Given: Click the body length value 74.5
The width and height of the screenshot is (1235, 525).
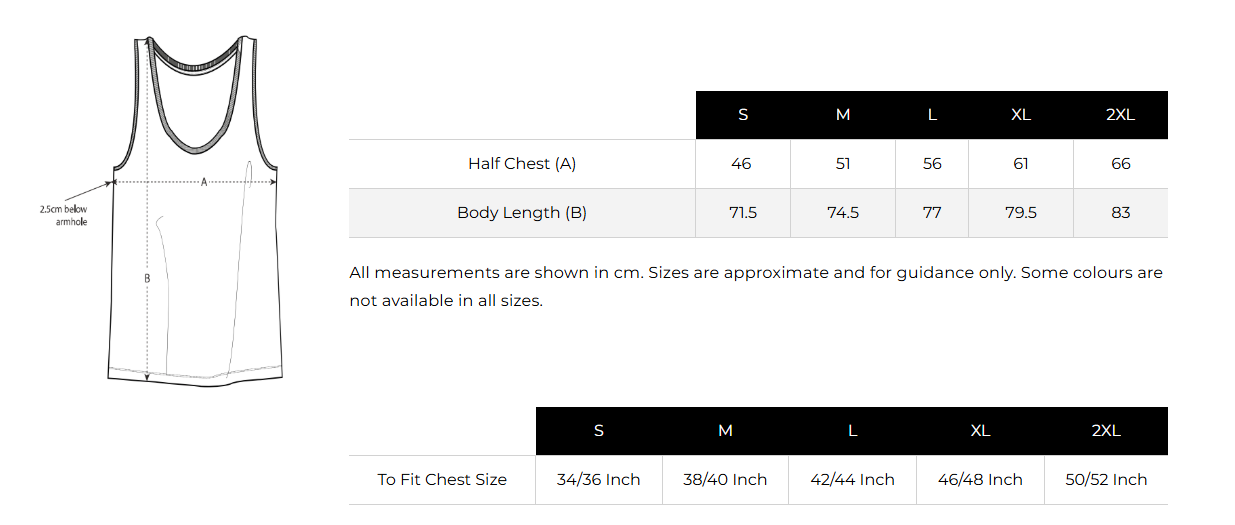Looking at the screenshot, I should point(843,213).
